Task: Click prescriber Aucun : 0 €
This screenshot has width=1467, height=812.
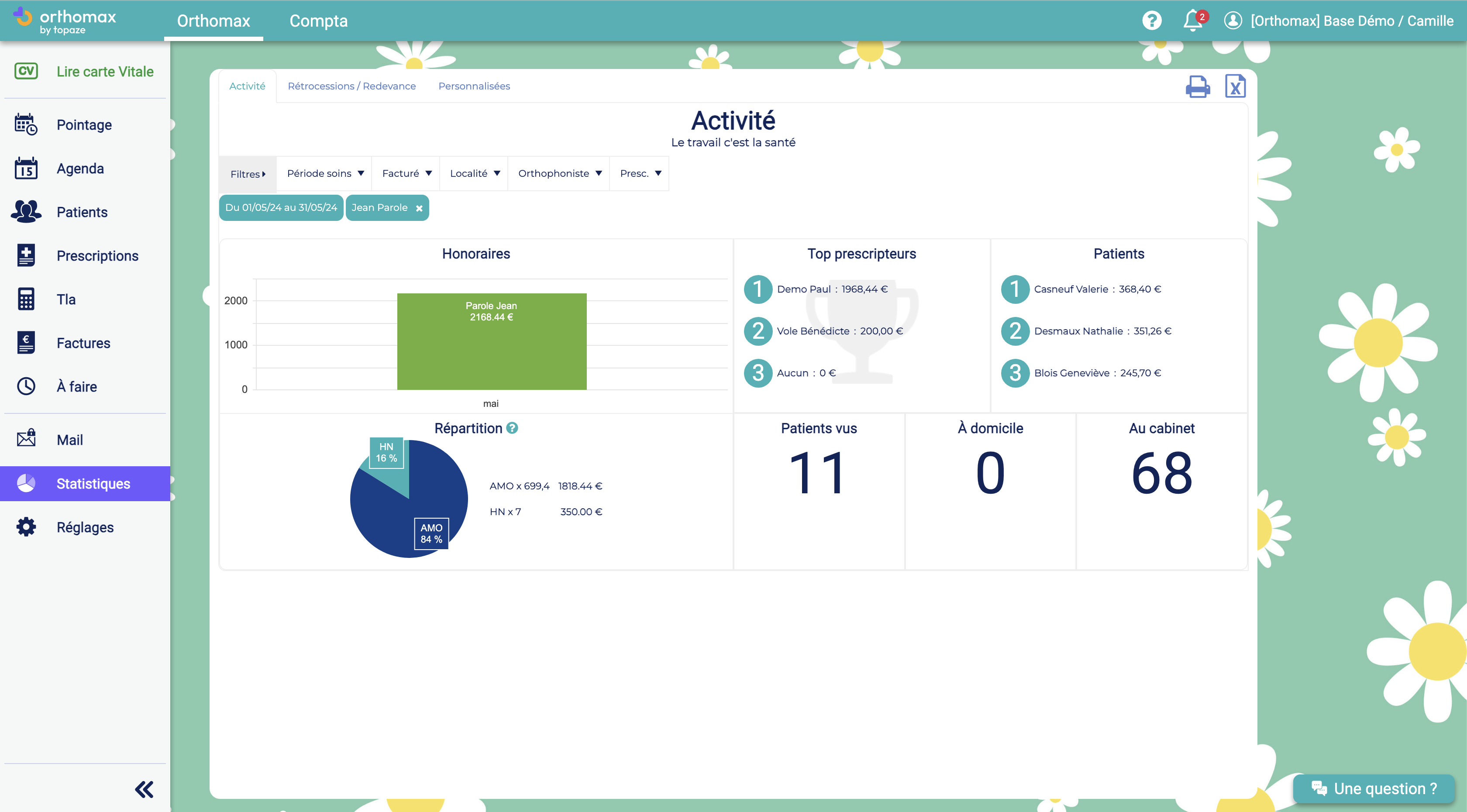Action: (806, 373)
